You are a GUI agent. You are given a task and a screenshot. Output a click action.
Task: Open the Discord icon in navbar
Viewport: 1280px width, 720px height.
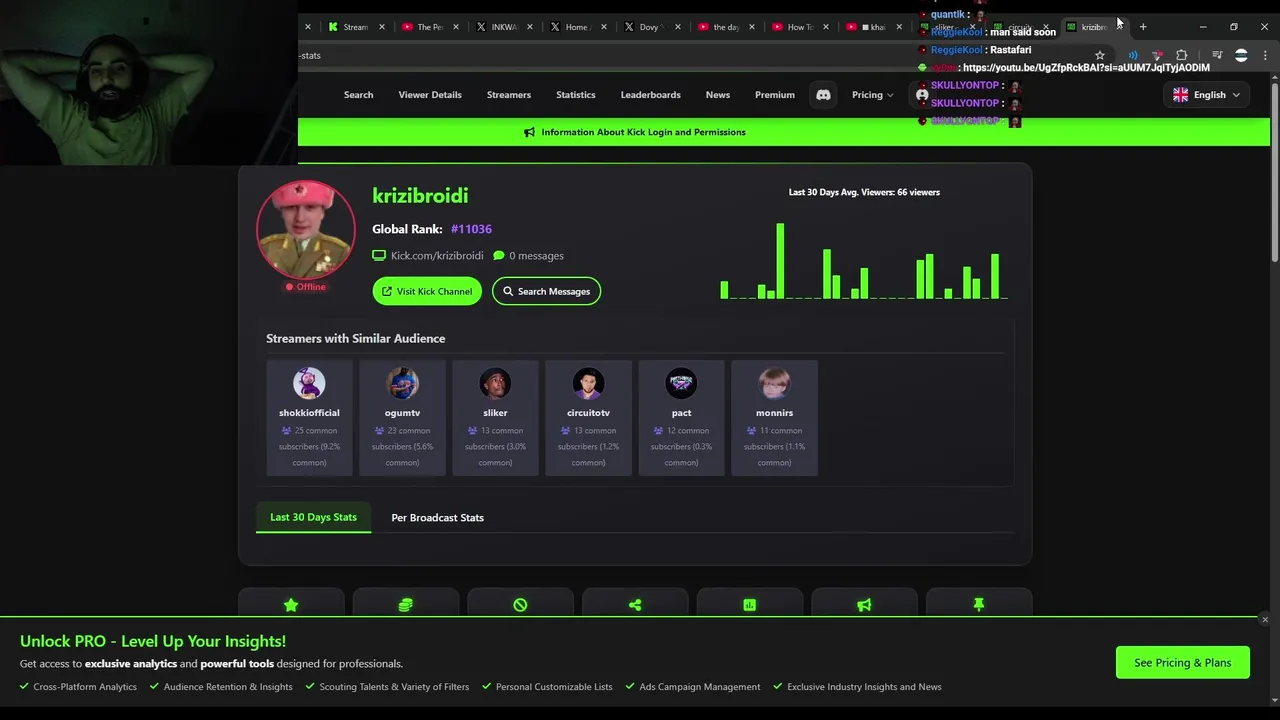(823, 95)
